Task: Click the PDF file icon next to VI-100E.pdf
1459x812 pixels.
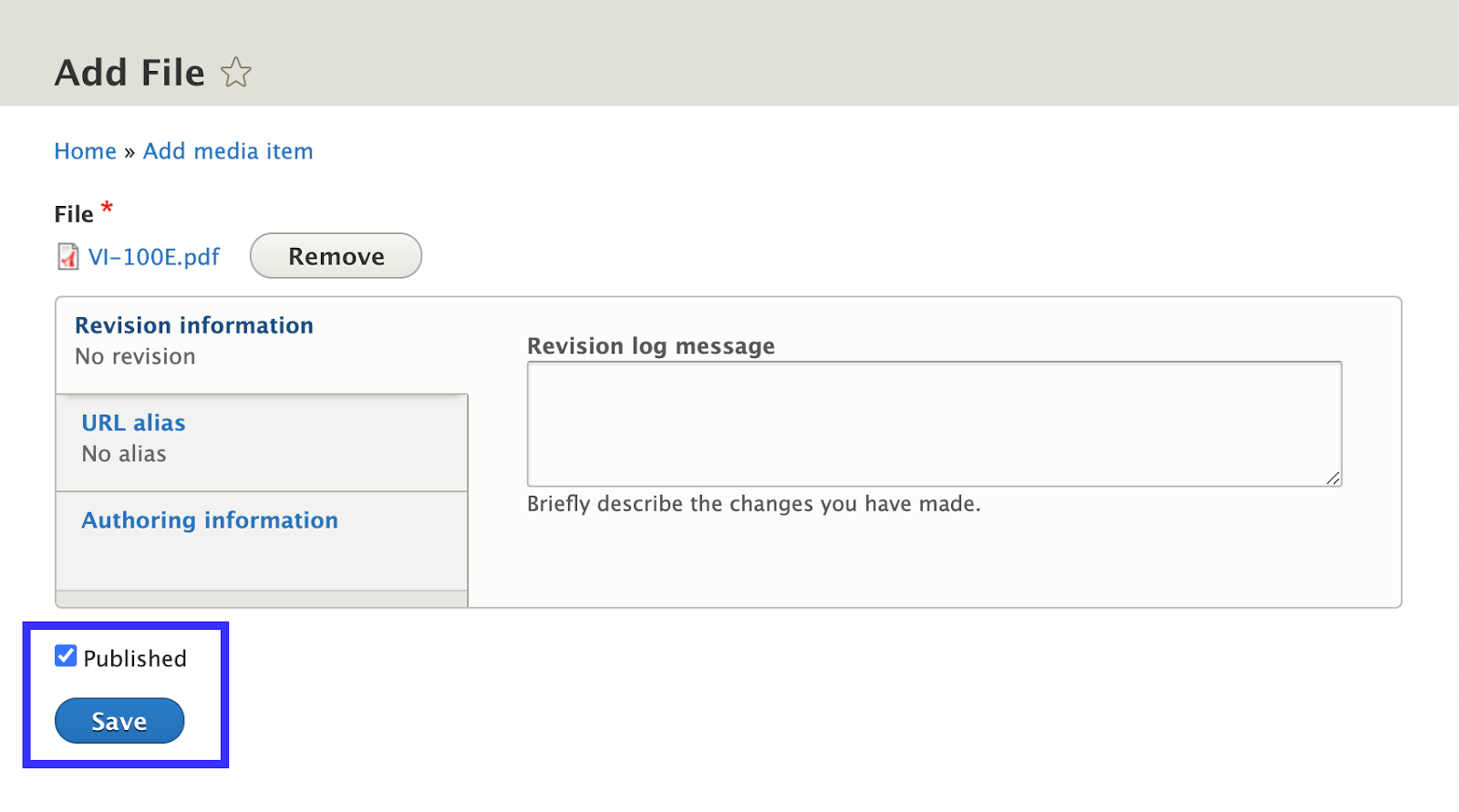Action: click(x=68, y=257)
